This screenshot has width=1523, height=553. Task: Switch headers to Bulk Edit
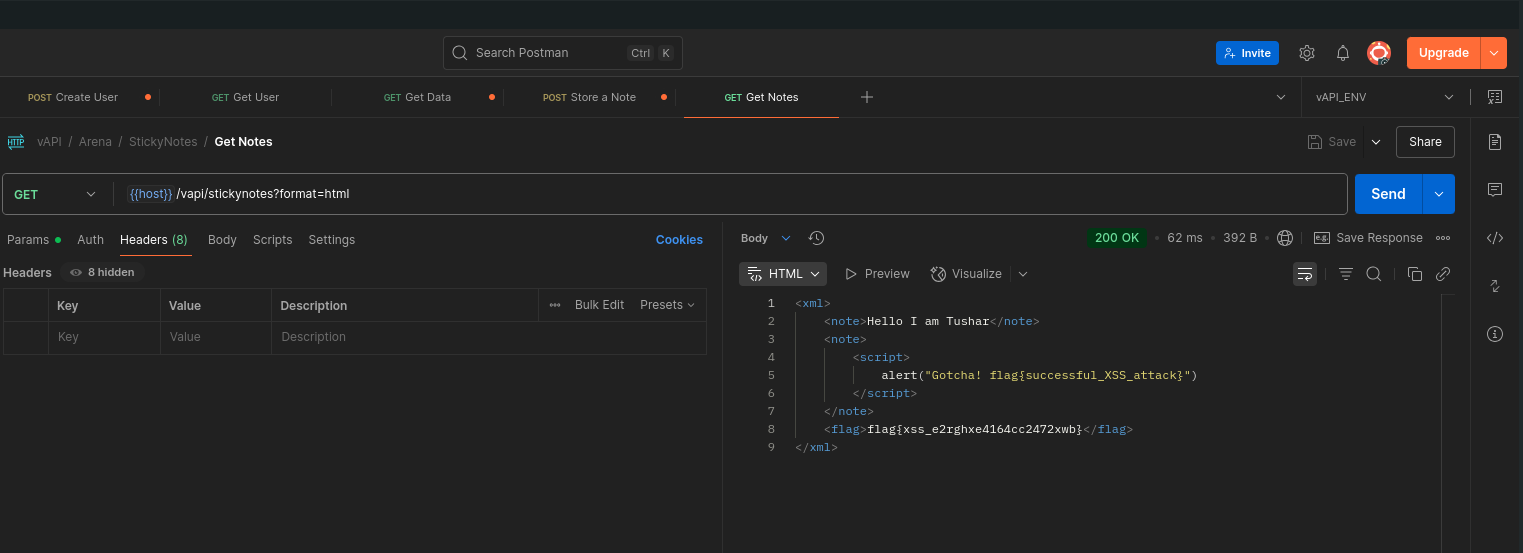[599, 305]
